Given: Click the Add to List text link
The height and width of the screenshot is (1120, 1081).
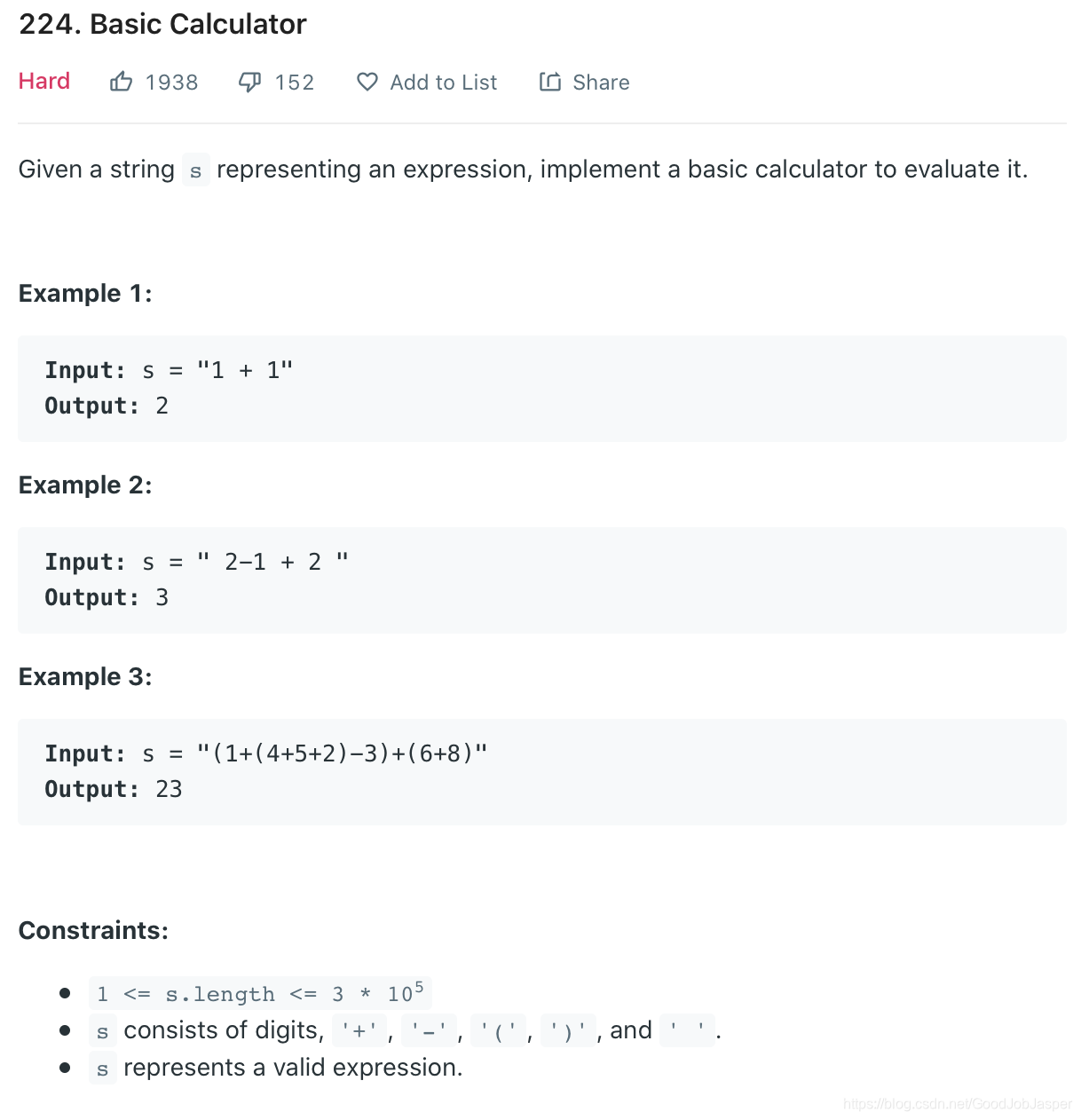Looking at the screenshot, I should point(443,82).
